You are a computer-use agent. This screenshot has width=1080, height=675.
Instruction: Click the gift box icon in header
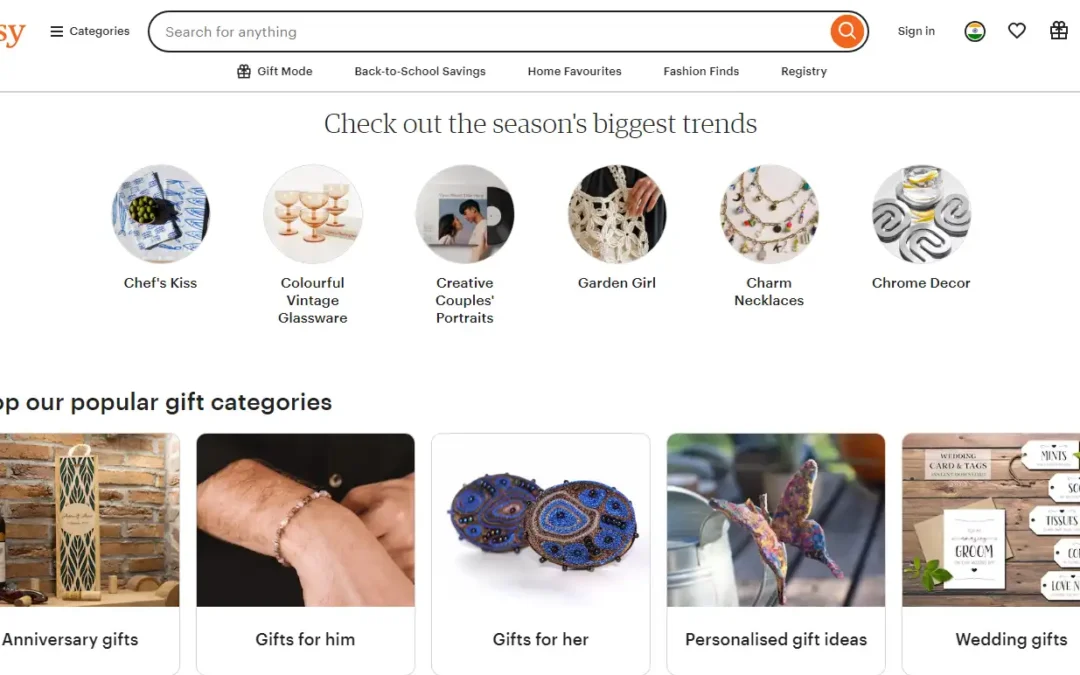pyautogui.click(x=1059, y=30)
